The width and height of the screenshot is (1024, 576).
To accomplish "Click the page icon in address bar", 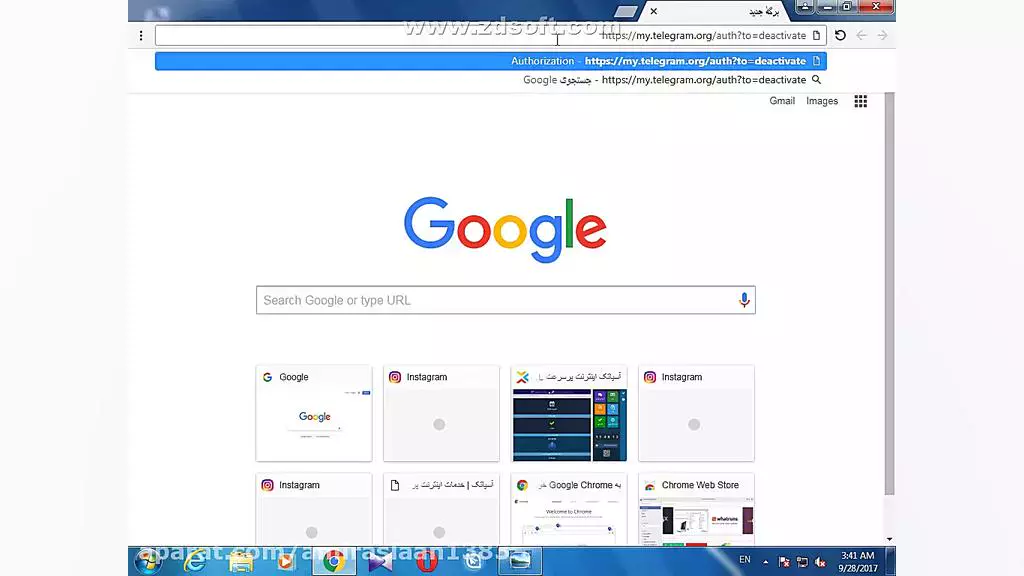I will (x=816, y=35).
